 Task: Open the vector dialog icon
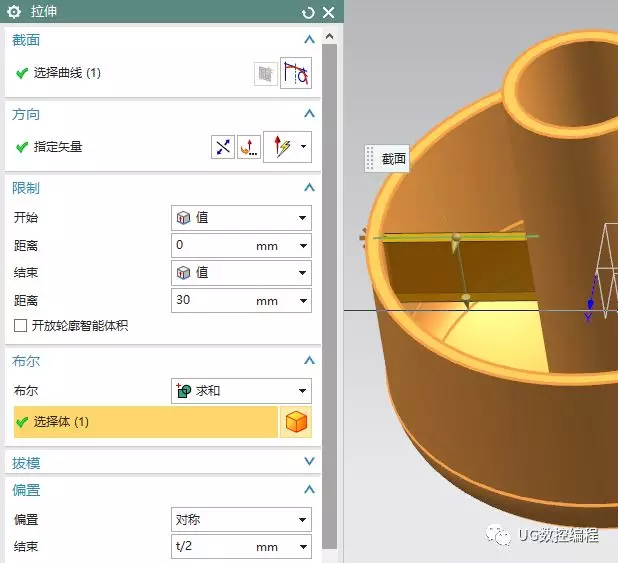(249, 147)
